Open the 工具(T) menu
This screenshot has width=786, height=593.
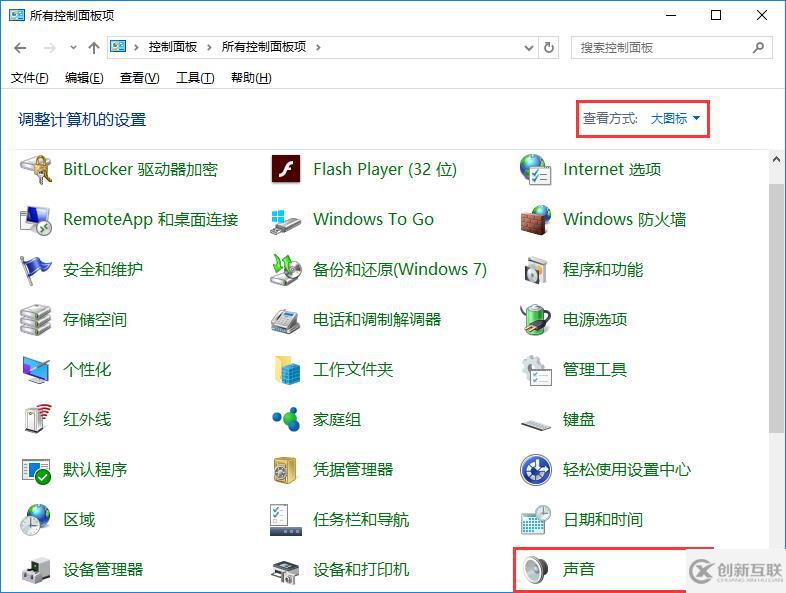(195, 78)
